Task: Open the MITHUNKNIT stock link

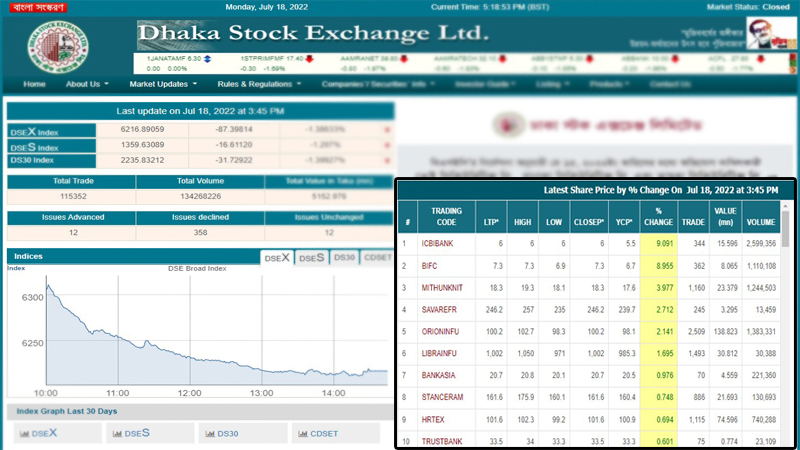Action: [x=445, y=288]
